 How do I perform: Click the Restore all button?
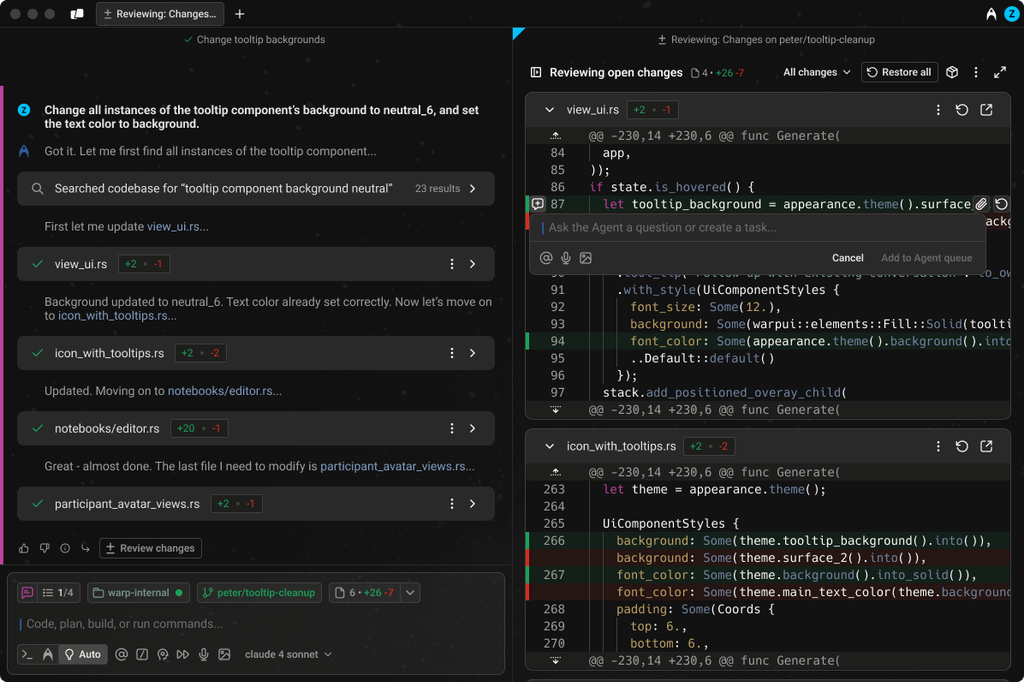point(898,72)
